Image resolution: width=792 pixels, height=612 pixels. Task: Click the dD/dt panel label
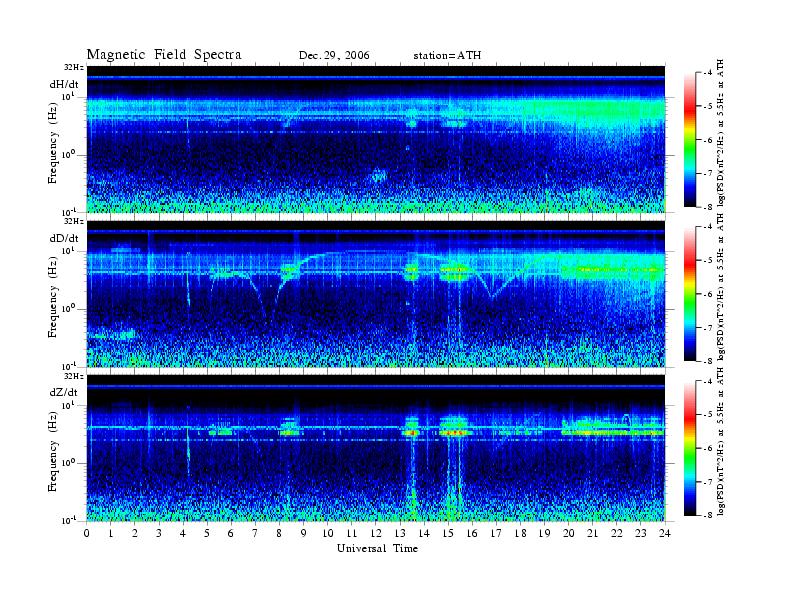pos(64,238)
